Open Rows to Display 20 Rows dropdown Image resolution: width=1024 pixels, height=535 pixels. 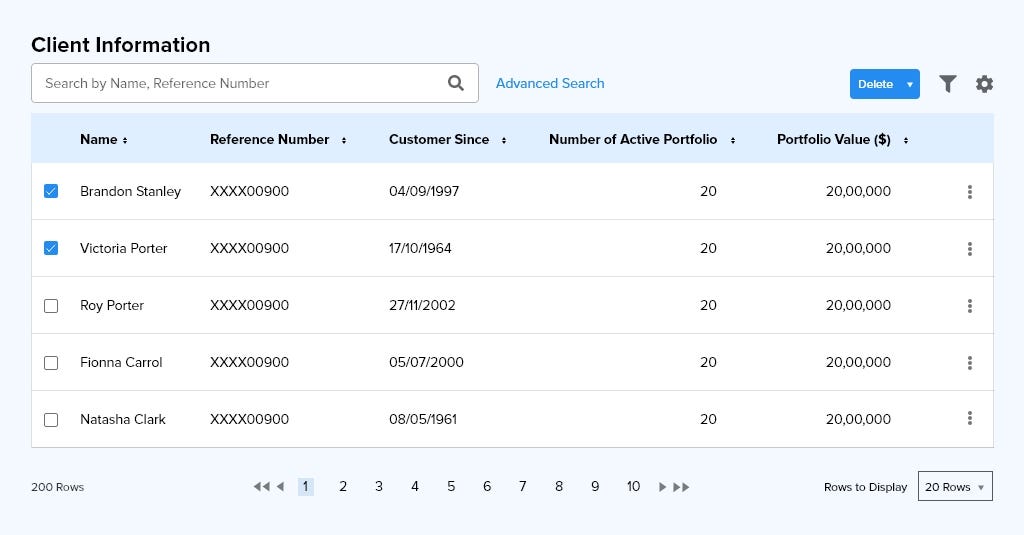click(x=955, y=486)
